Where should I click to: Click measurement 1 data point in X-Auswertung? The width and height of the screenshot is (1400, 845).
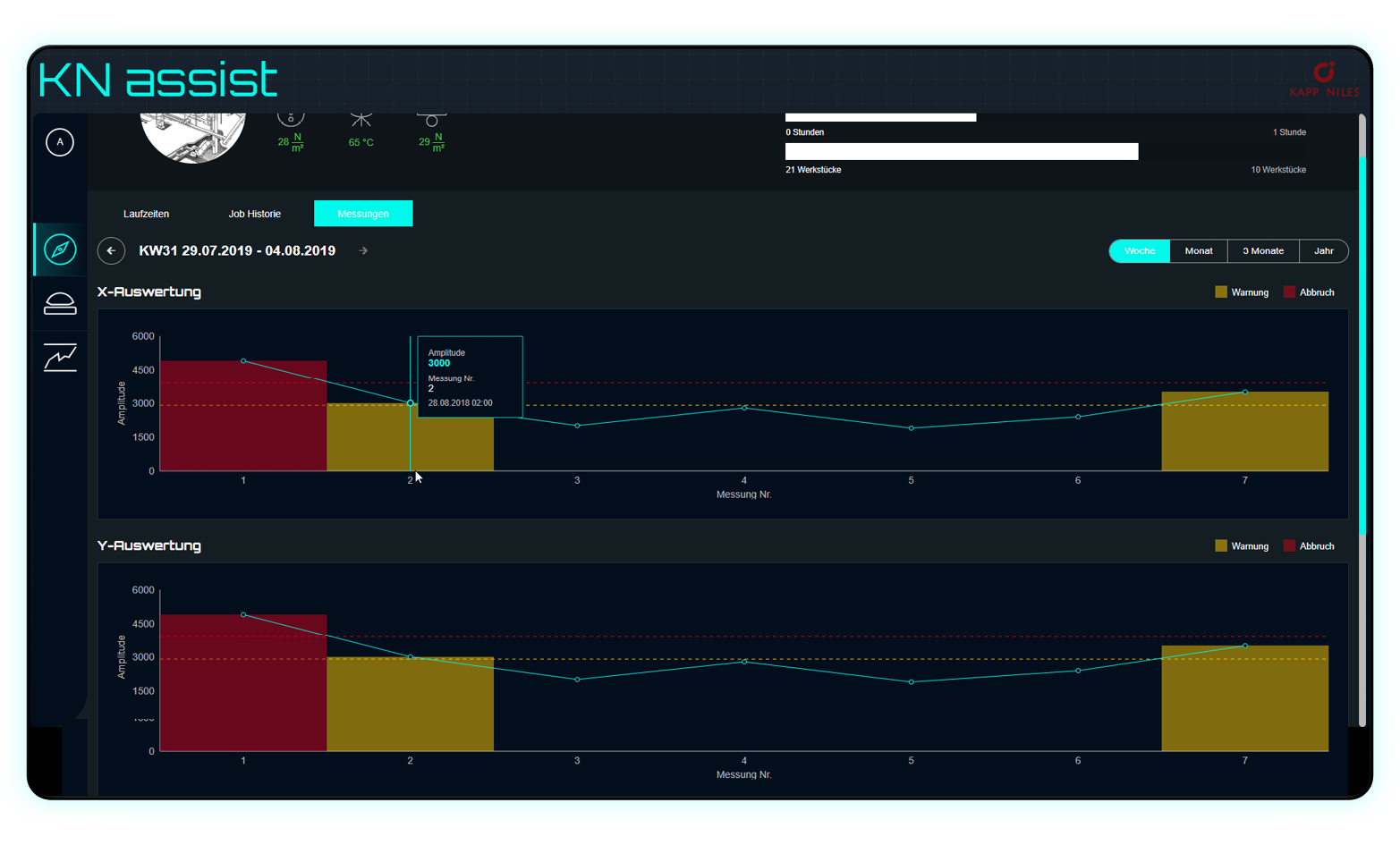point(243,361)
